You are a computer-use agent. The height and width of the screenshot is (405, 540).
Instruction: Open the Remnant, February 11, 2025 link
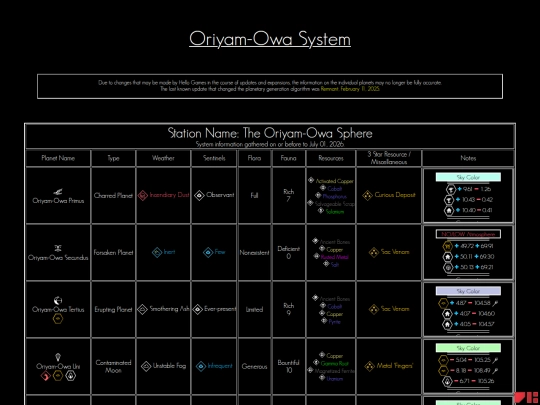[350, 89]
